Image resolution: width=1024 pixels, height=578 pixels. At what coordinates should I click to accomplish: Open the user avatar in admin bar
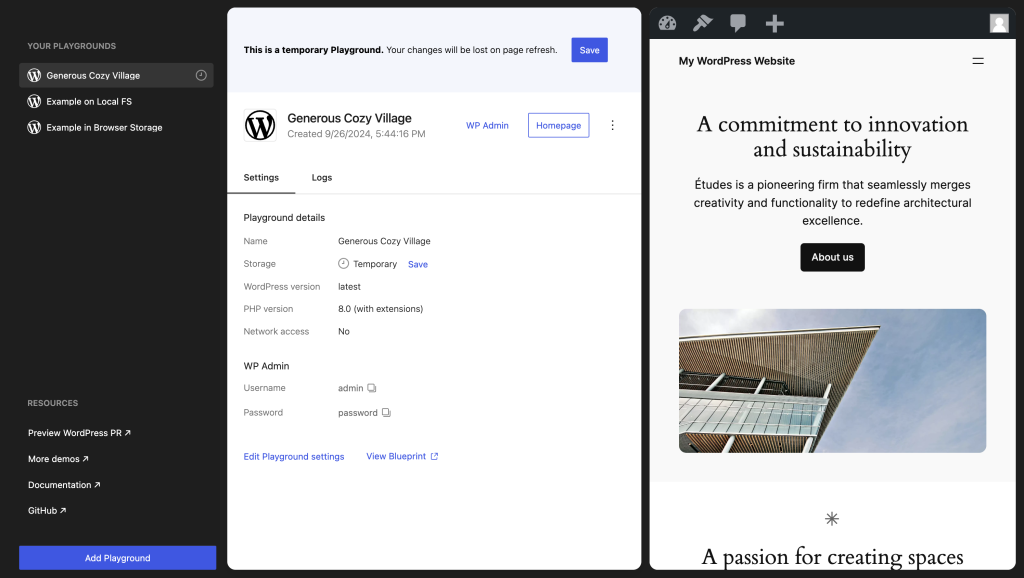coord(999,24)
